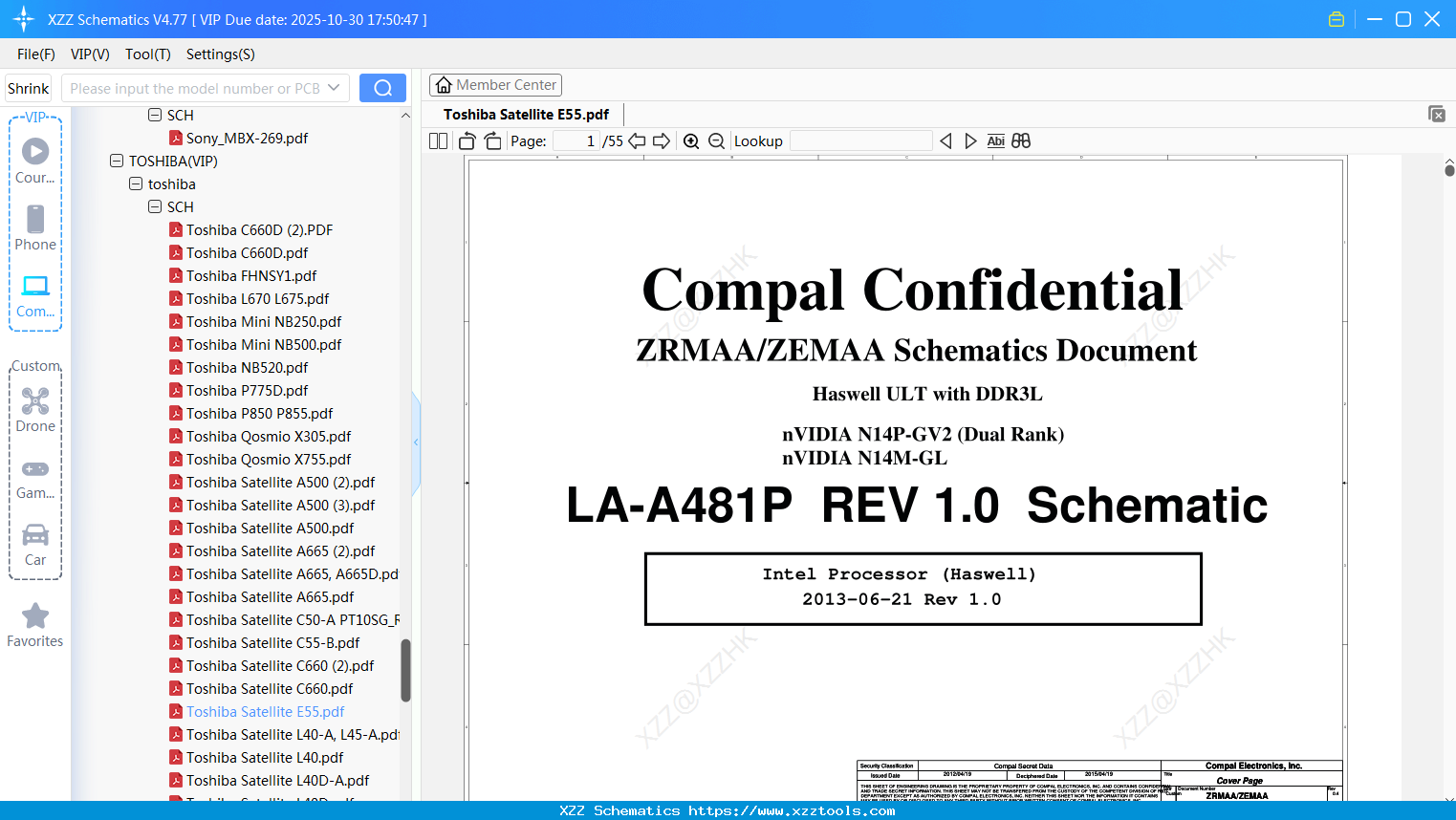The height and width of the screenshot is (820, 1456).
Task: Open Toshiba Qosmio X755.pdf
Action: click(x=261, y=460)
